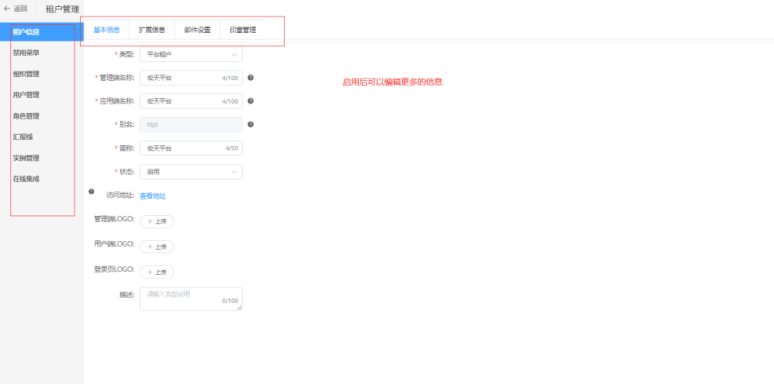This screenshot has height=384, width=774.
Task: Click the 查看地址 link
Action: click(153, 196)
